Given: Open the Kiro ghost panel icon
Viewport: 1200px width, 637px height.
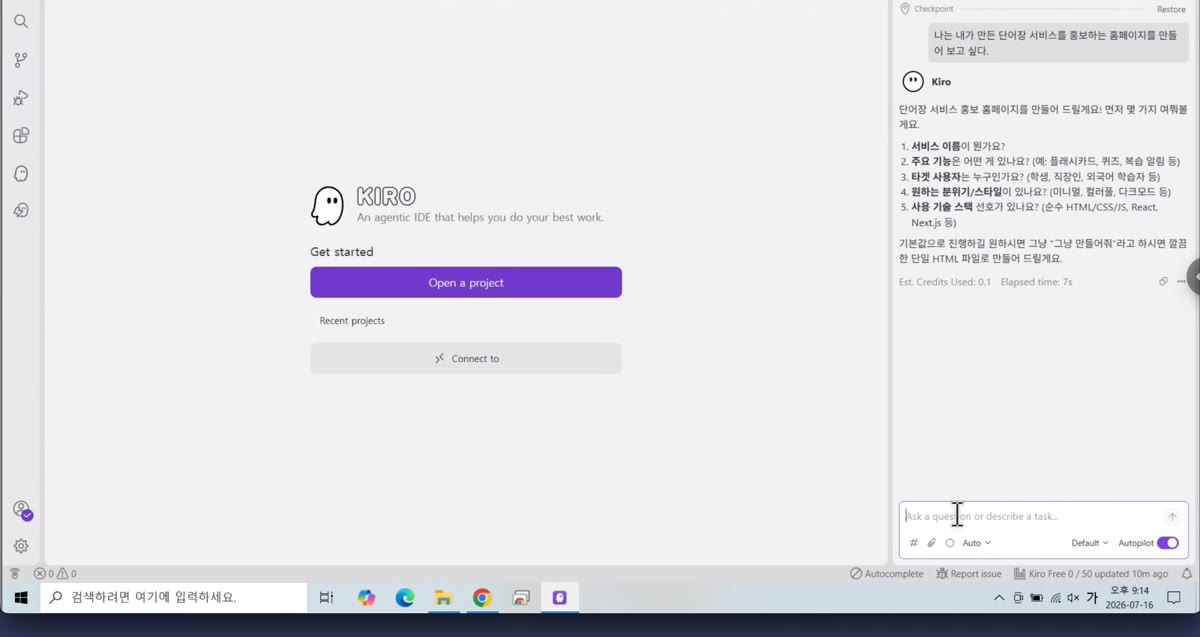Looking at the screenshot, I should coord(21,173).
